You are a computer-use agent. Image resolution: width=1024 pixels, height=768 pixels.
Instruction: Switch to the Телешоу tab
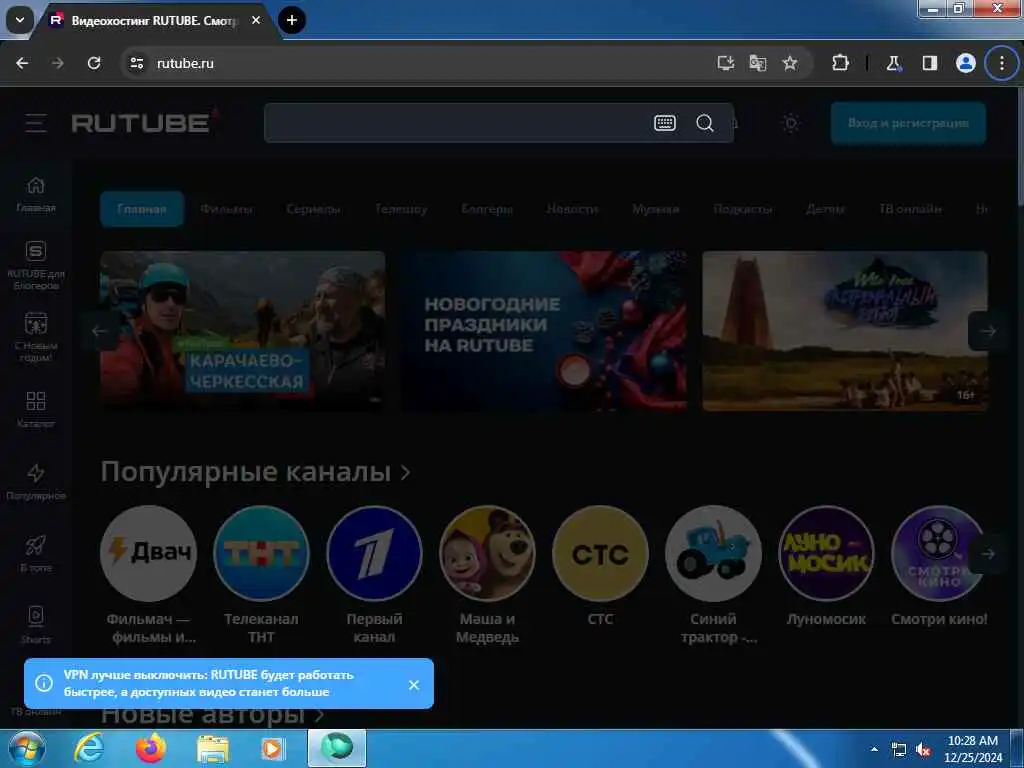click(x=401, y=209)
